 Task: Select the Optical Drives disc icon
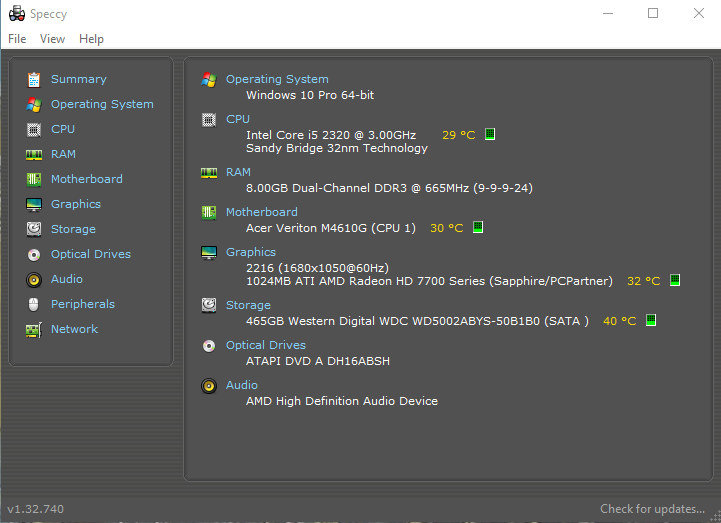click(x=34, y=254)
